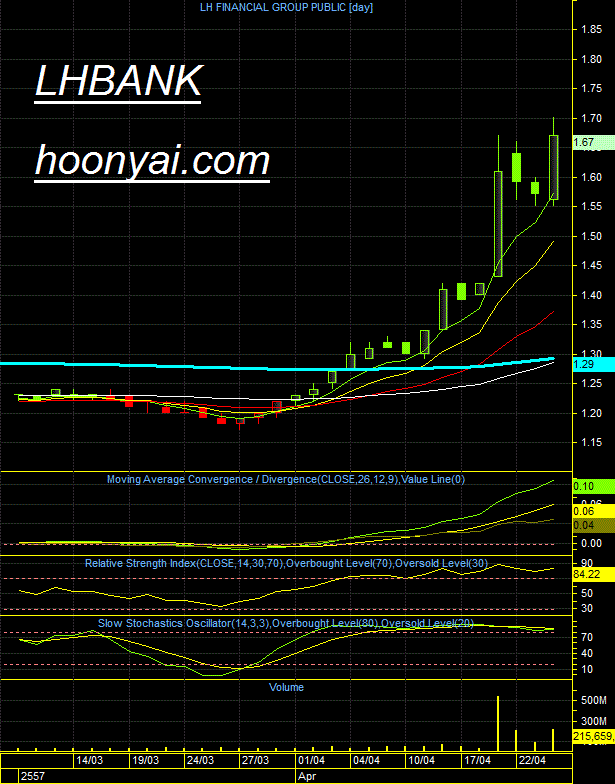Select the Relative Strength Index indicator title

click(286, 564)
